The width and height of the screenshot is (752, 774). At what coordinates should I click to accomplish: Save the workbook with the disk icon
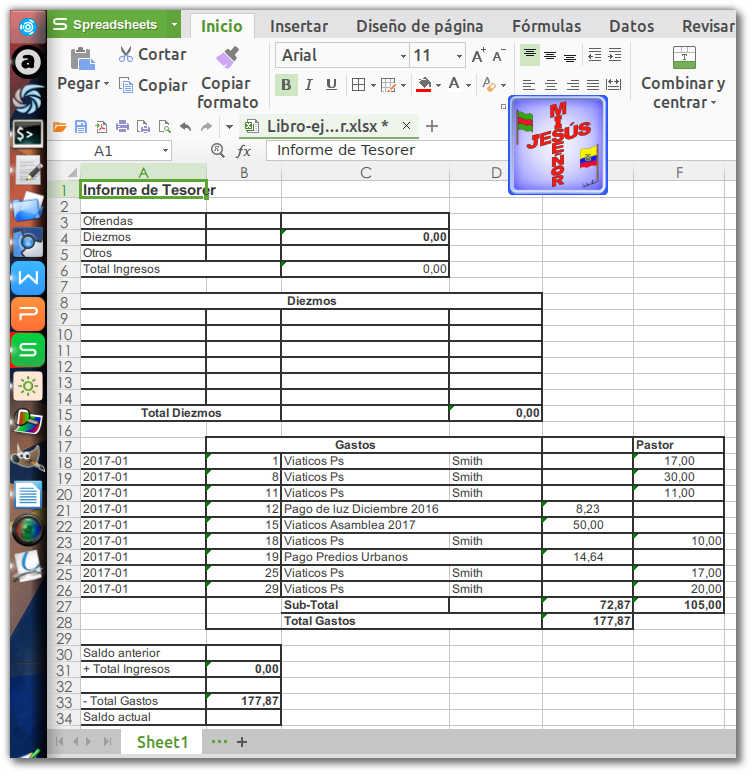click(80, 127)
